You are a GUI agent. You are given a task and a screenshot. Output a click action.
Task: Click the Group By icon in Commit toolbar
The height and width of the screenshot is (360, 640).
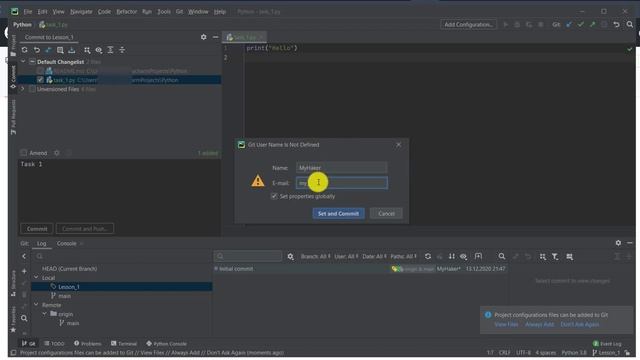[87, 50]
